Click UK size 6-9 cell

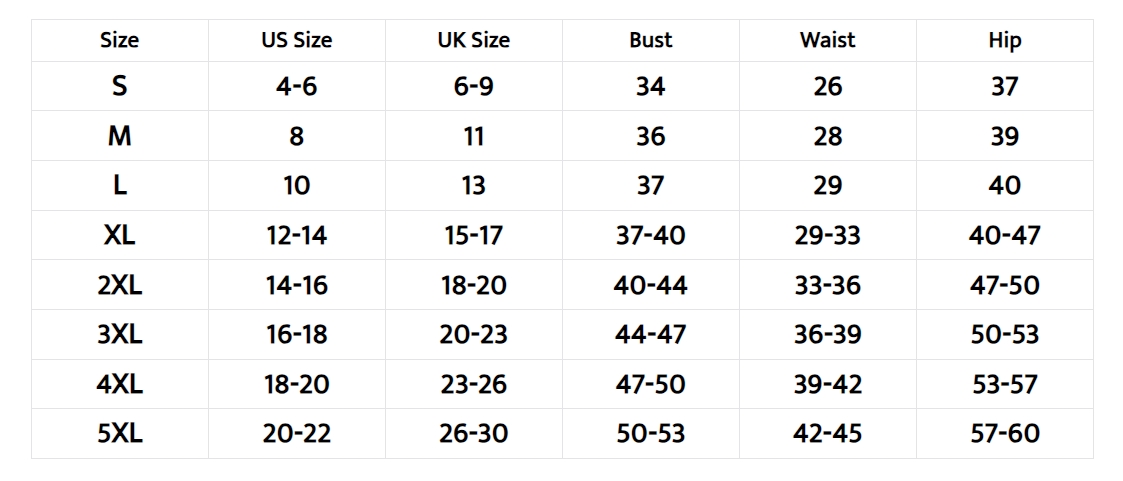(473, 86)
